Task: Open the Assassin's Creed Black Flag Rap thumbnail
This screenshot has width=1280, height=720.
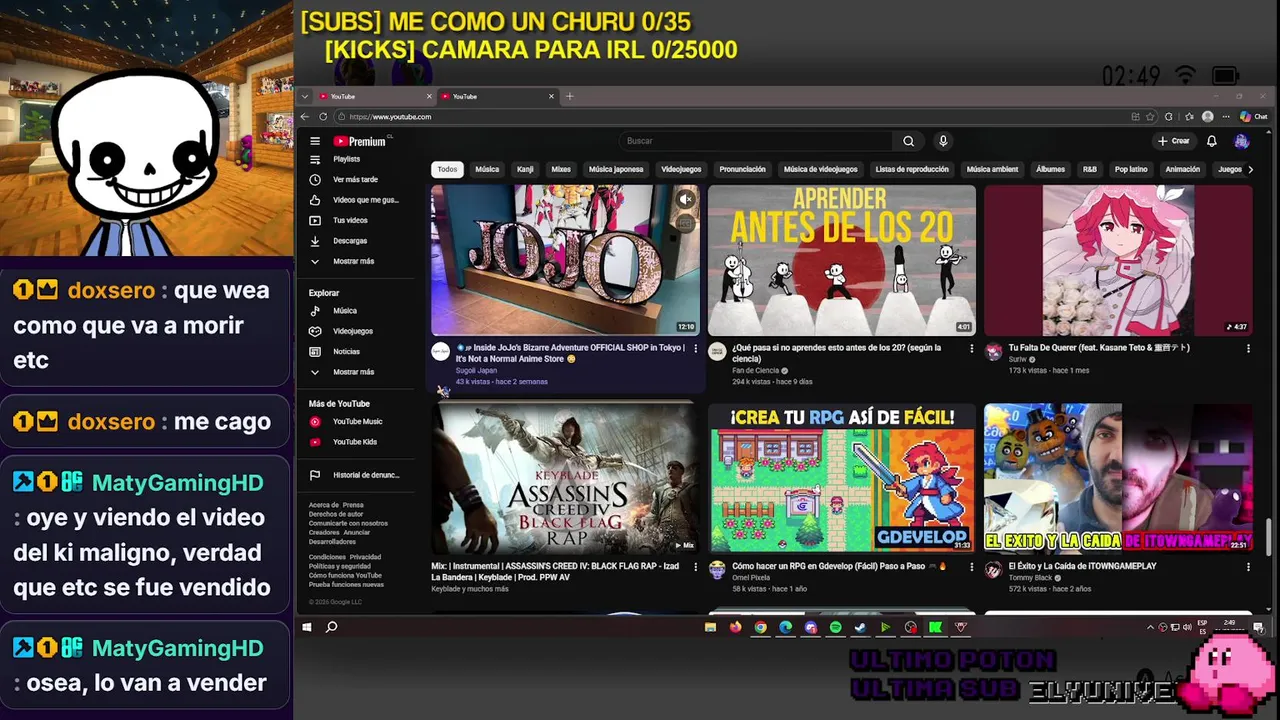Action: [565, 478]
